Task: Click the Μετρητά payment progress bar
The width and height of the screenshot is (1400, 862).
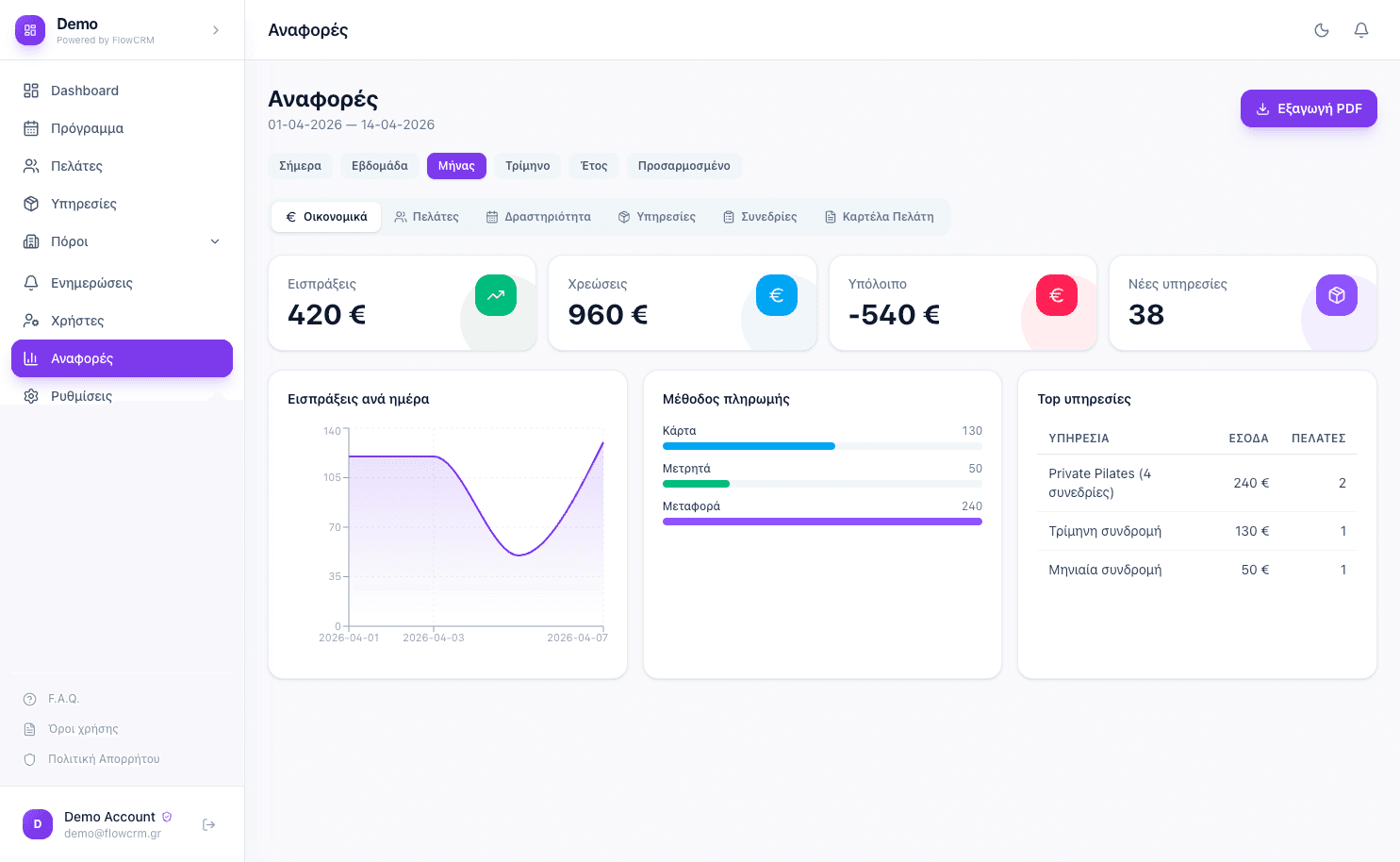Action: click(822, 484)
